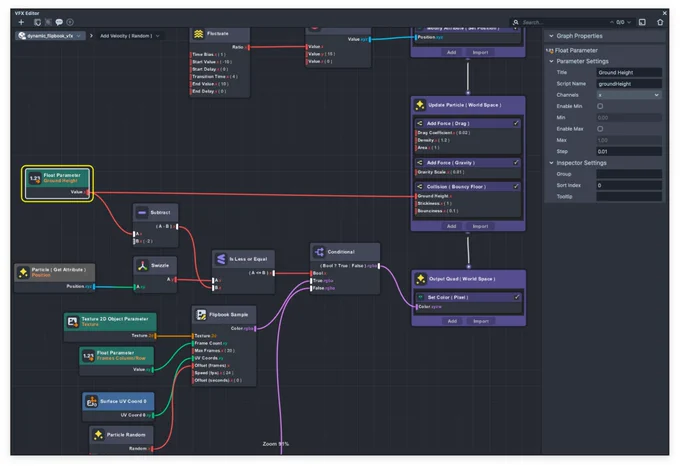Click the Float Parameter Ground Height node icon

(x=35, y=178)
